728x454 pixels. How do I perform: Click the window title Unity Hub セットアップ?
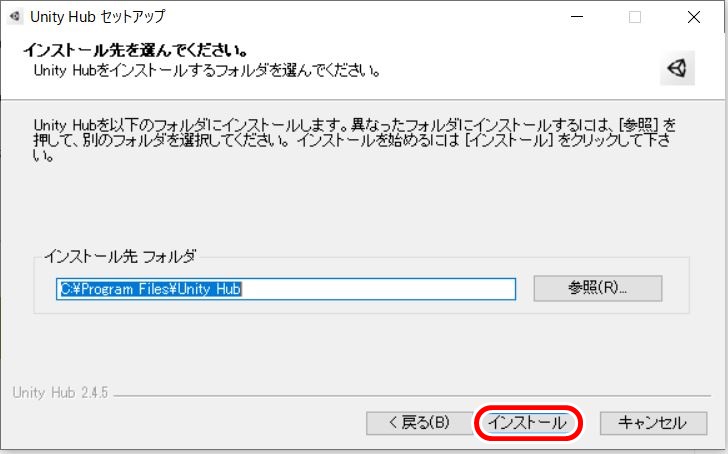(98, 17)
